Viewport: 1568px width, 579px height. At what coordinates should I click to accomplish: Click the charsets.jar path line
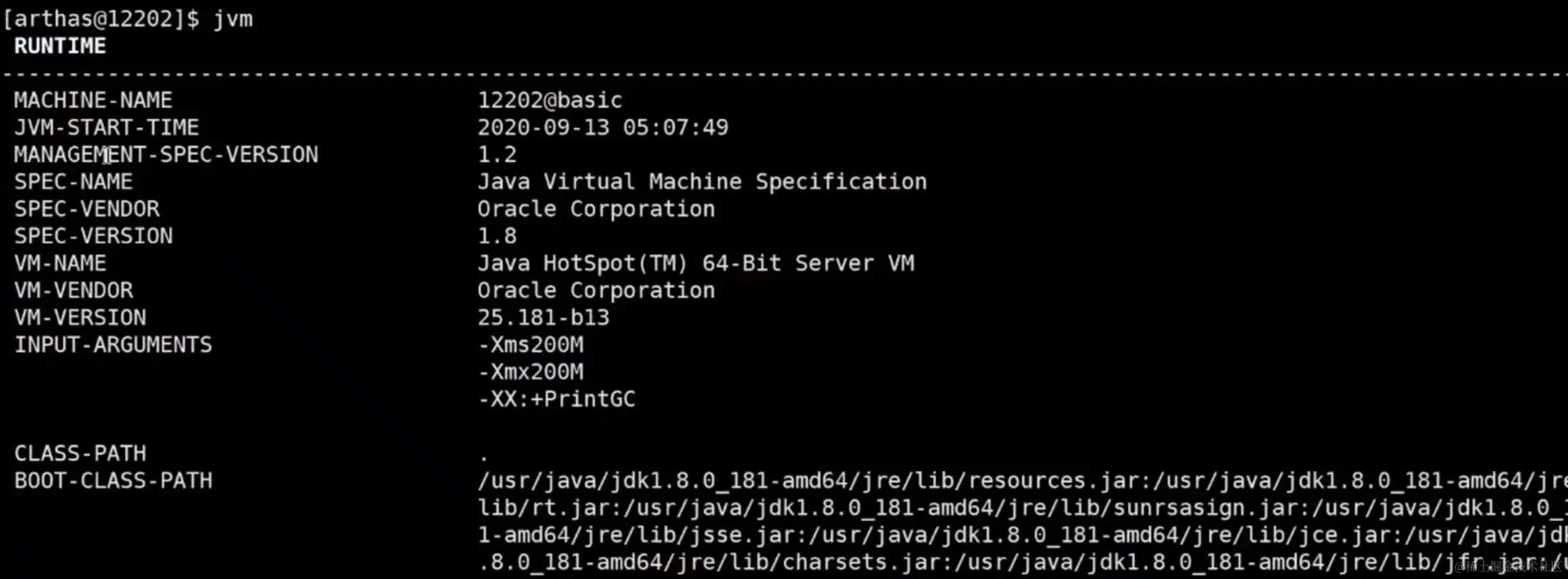(x=1023, y=562)
